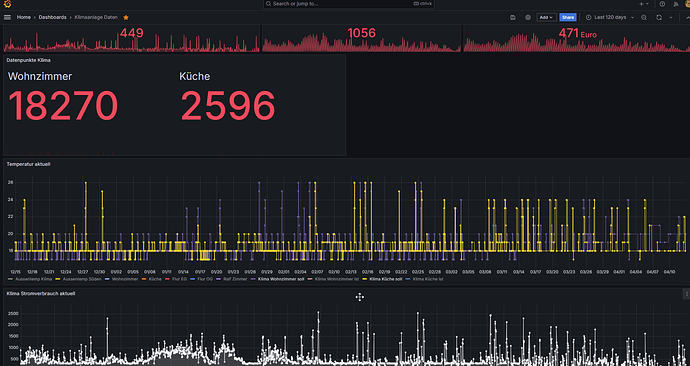Click the blue Share button

click(568, 17)
